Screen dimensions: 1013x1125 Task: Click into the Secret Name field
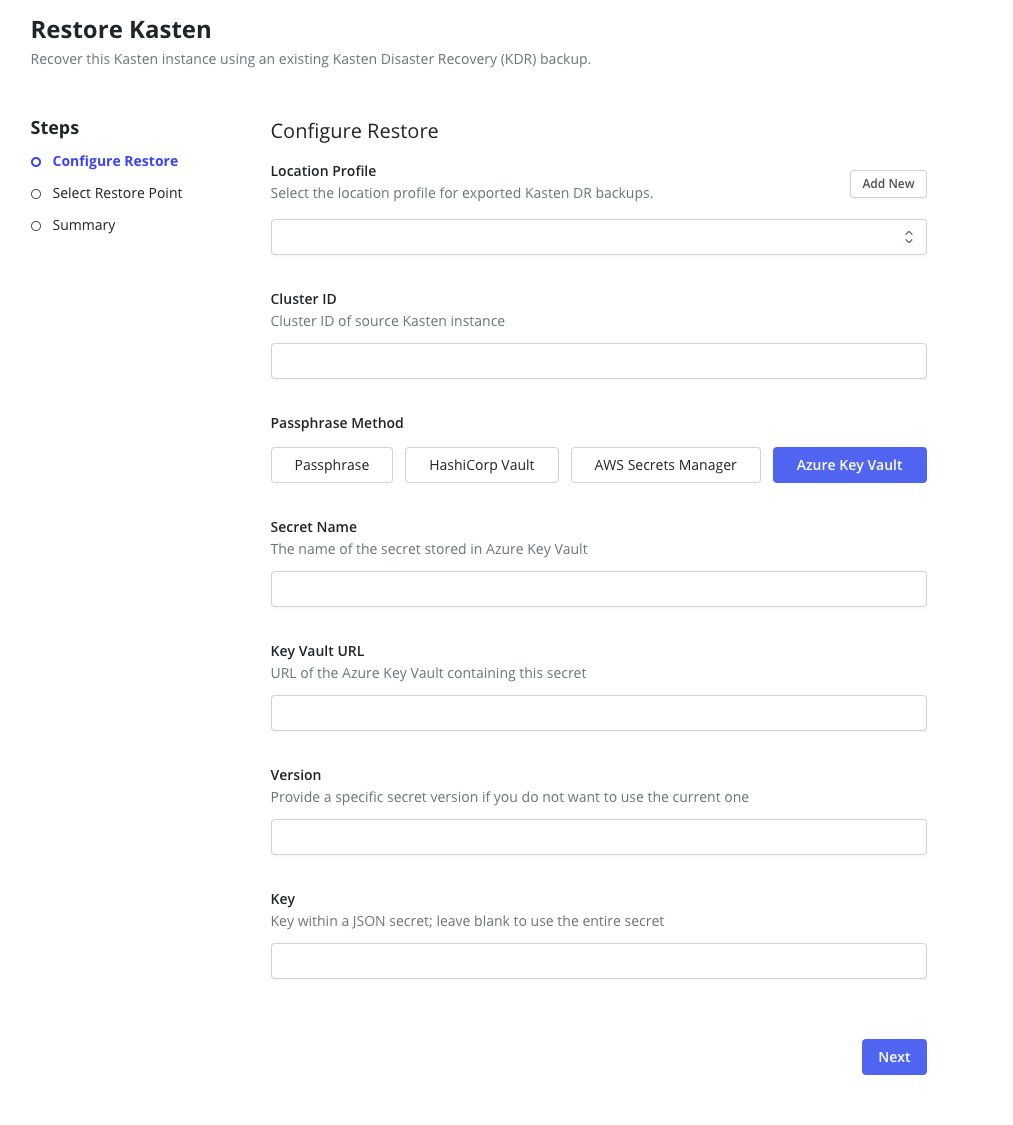598,589
